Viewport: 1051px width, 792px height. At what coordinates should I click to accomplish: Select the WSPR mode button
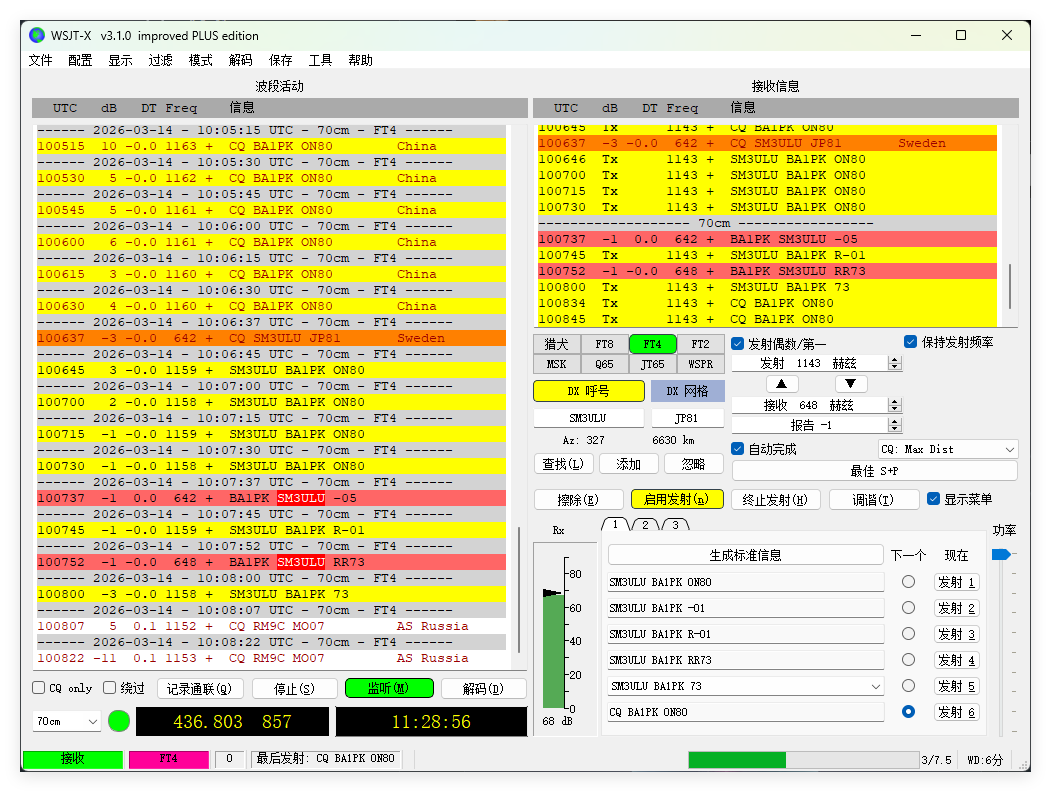click(x=700, y=364)
